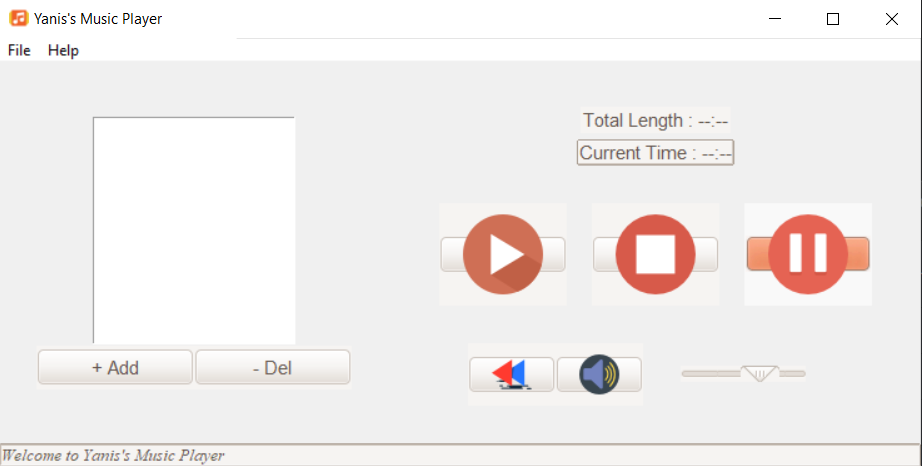Close Yanis's Music Player window
Image resolution: width=922 pixels, height=466 pixels.
pyautogui.click(x=891, y=19)
